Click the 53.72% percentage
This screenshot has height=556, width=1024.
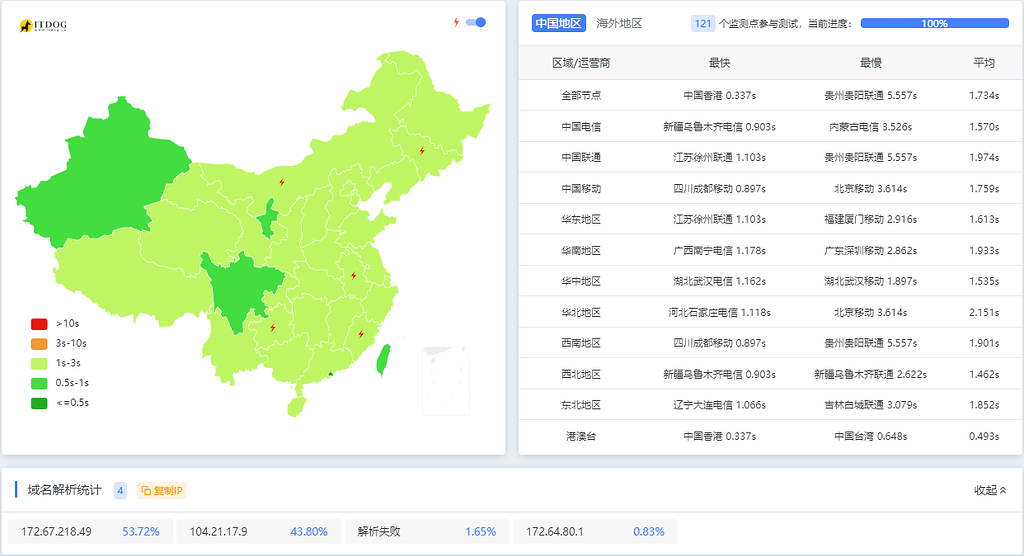141,532
